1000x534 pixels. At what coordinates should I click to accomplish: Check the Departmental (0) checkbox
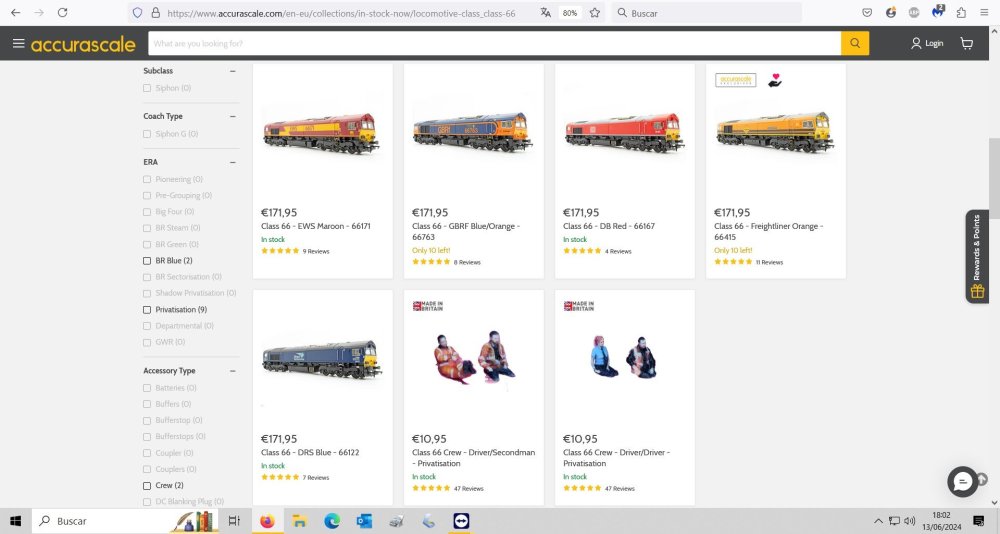147,326
